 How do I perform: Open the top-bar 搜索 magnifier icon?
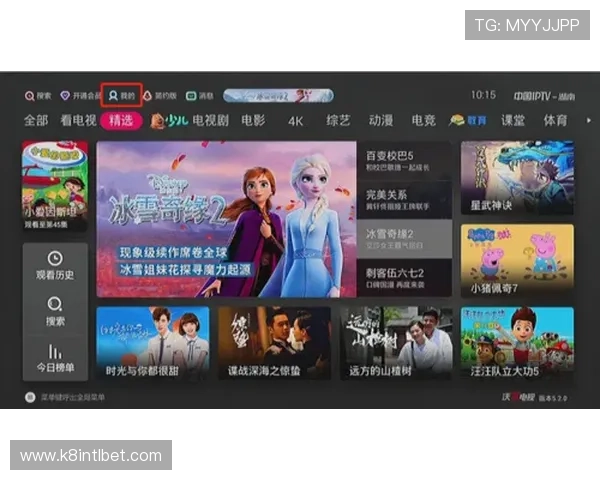click(29, 96)
